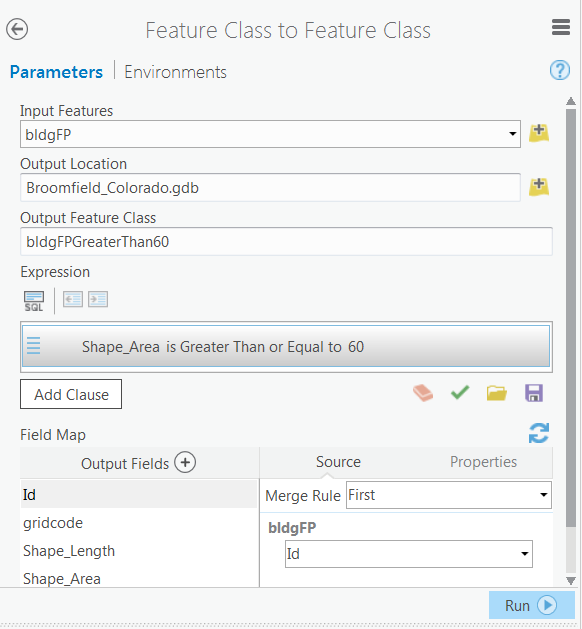Reset the Field Map refresh icon
Viewport: 582px width, 629px height.
click(x=539, y=433)
